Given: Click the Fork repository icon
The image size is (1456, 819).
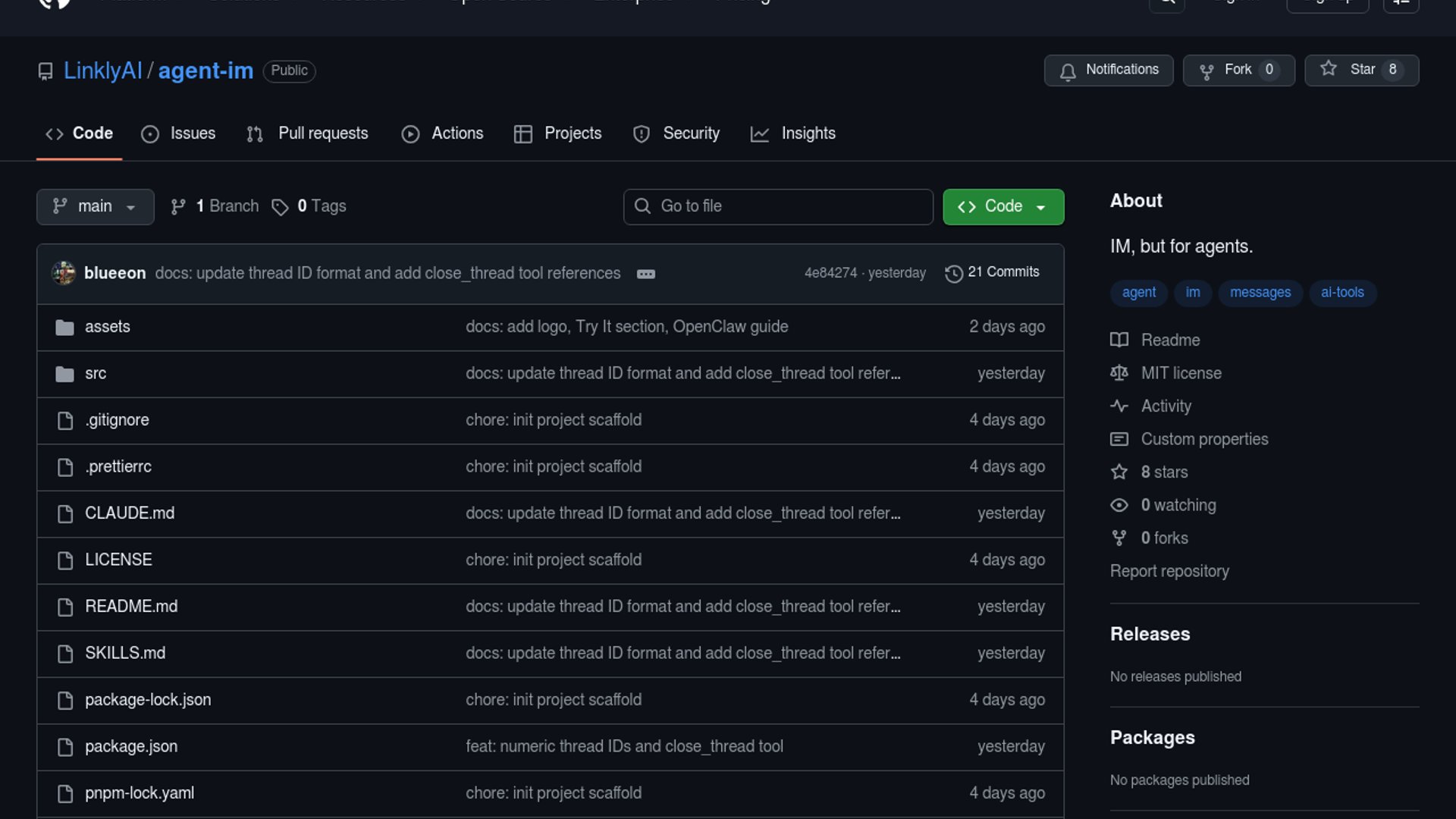Looking at the screenshot, I should pyautogui.click(x=1207, y=71).
